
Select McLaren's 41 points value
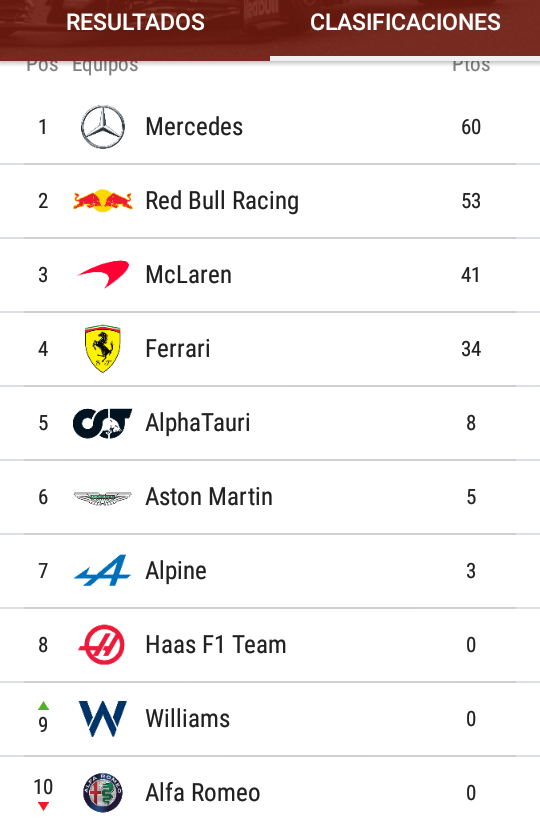coord(471,275)
